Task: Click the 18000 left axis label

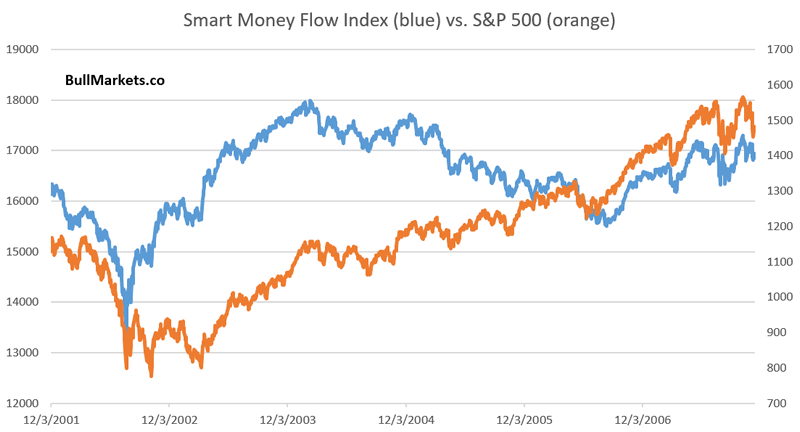Action: (x=22, y=100)
